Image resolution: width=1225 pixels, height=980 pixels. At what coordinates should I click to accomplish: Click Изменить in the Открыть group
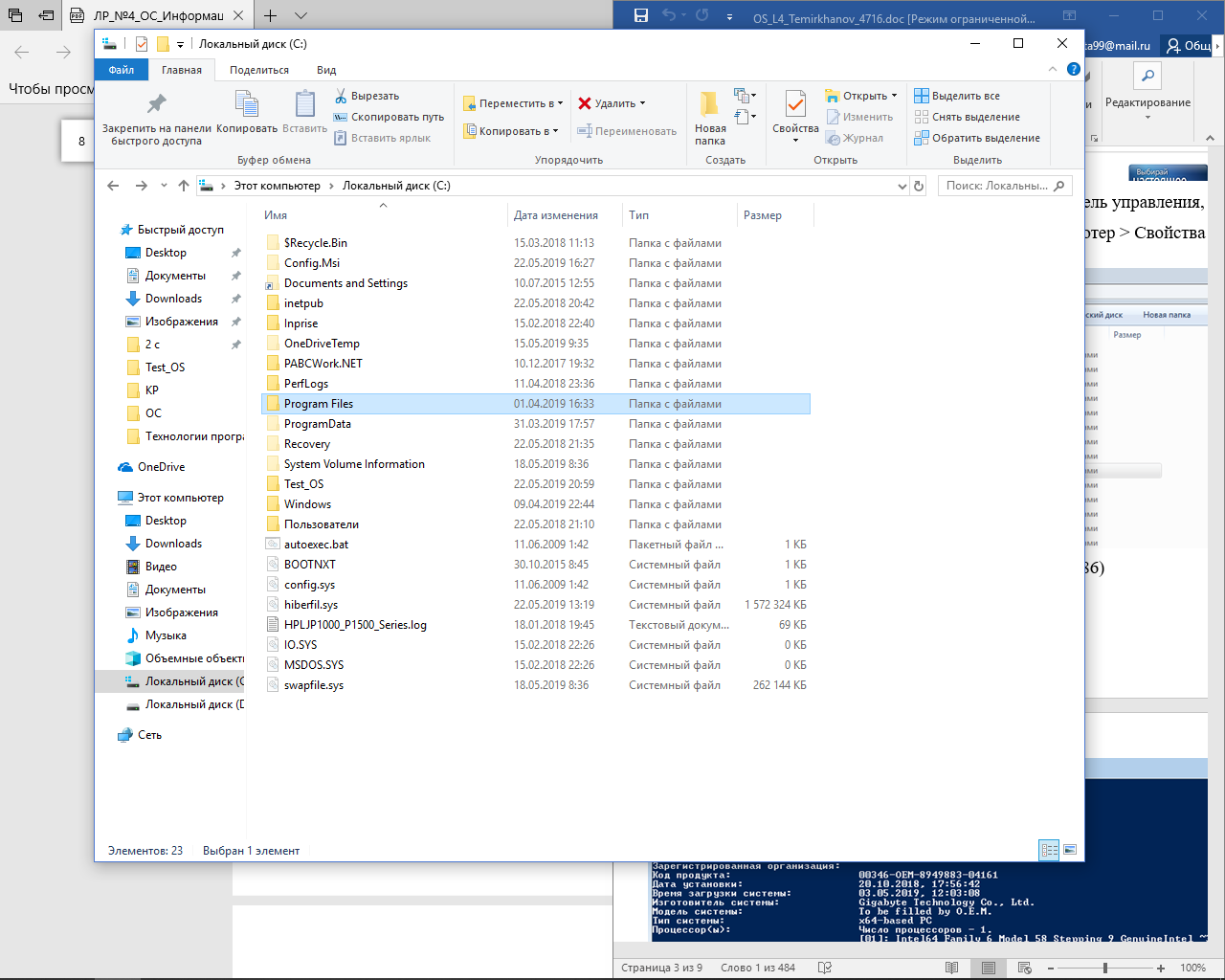coord(859,117)
